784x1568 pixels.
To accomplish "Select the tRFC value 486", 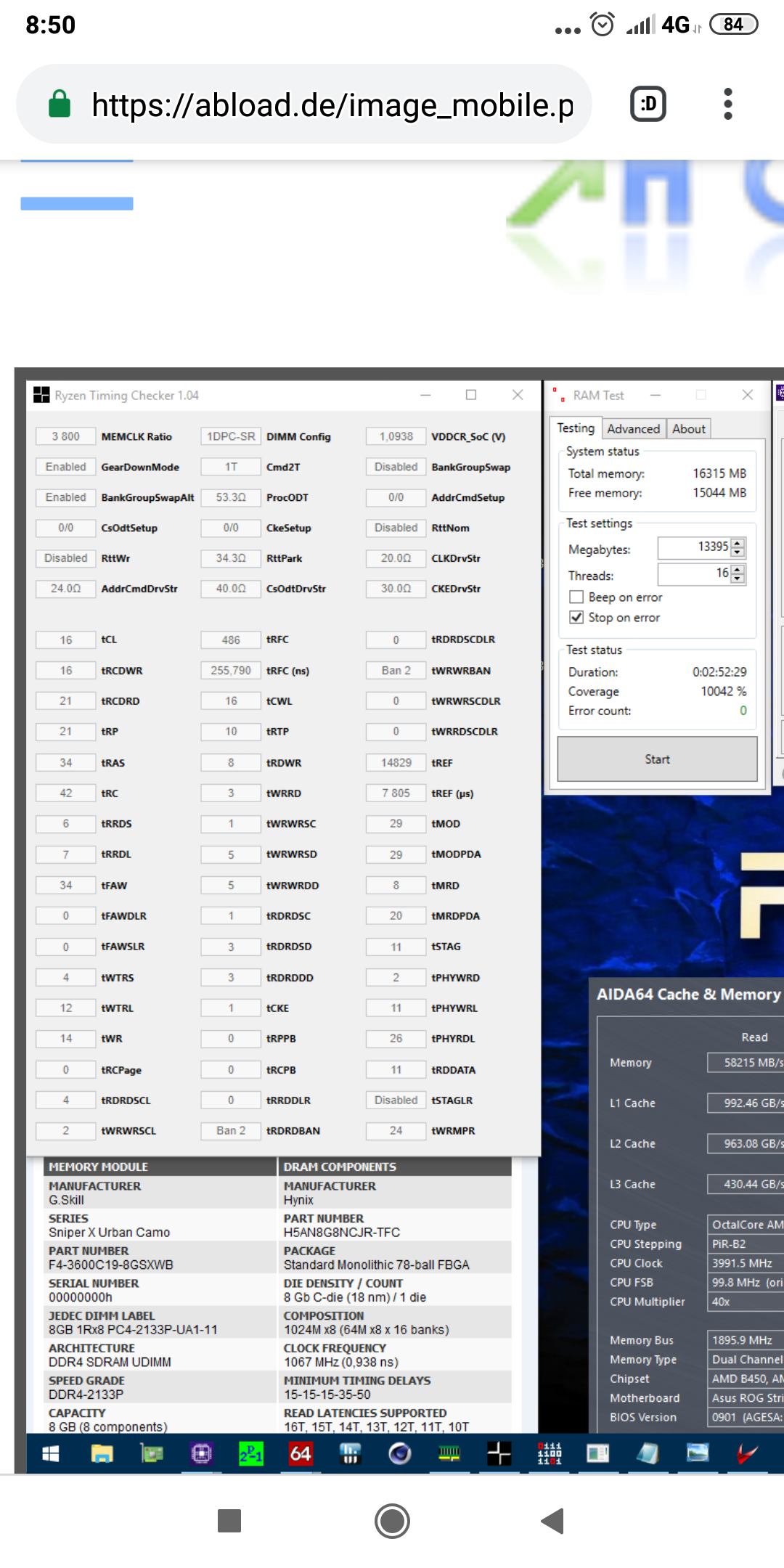I will 231,640.
